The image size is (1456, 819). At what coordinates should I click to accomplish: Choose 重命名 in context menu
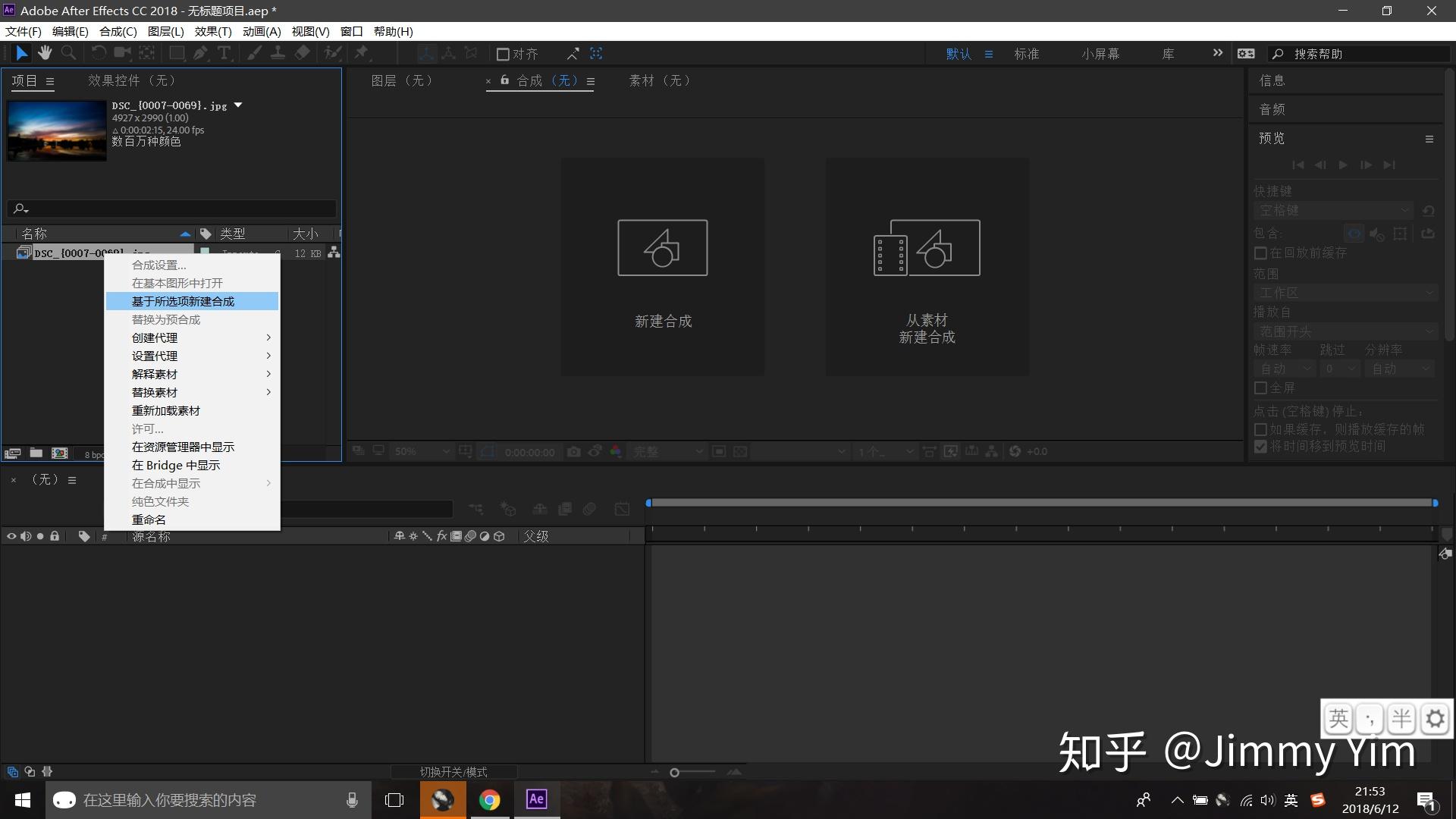click(193, 519)
